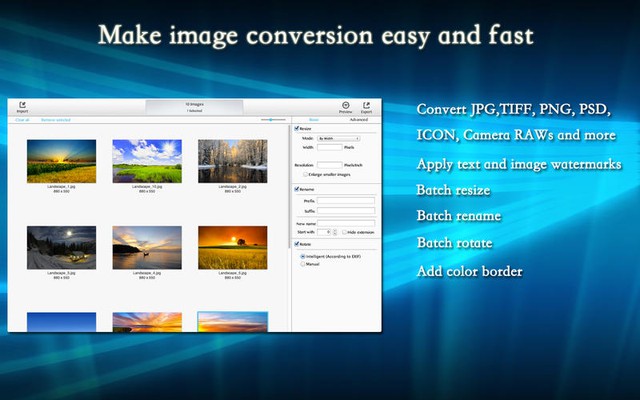Open the Preview icon in the toolbar
The image size is (640, 400).
(345, 106)
